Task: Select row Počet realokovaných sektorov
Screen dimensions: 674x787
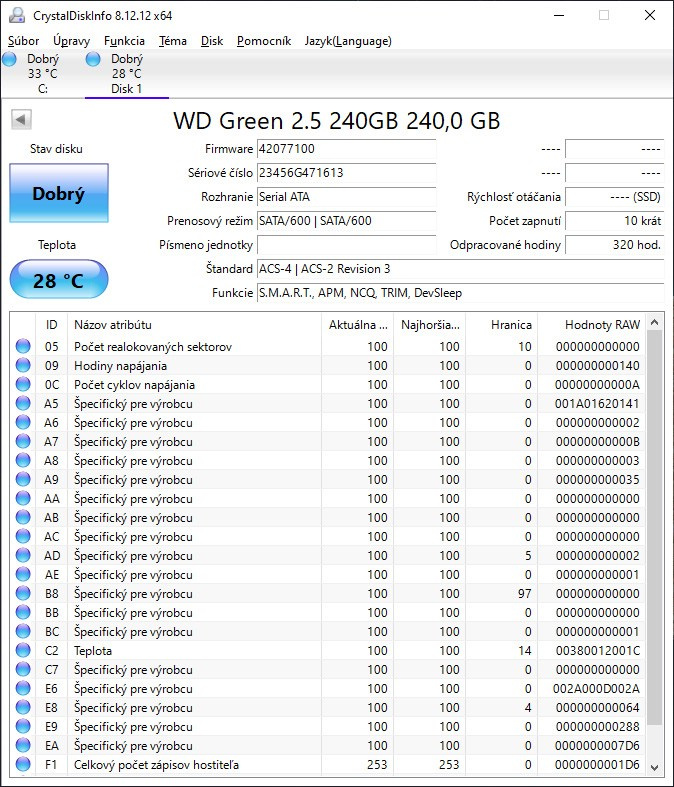Action: (x=328, y=346)
